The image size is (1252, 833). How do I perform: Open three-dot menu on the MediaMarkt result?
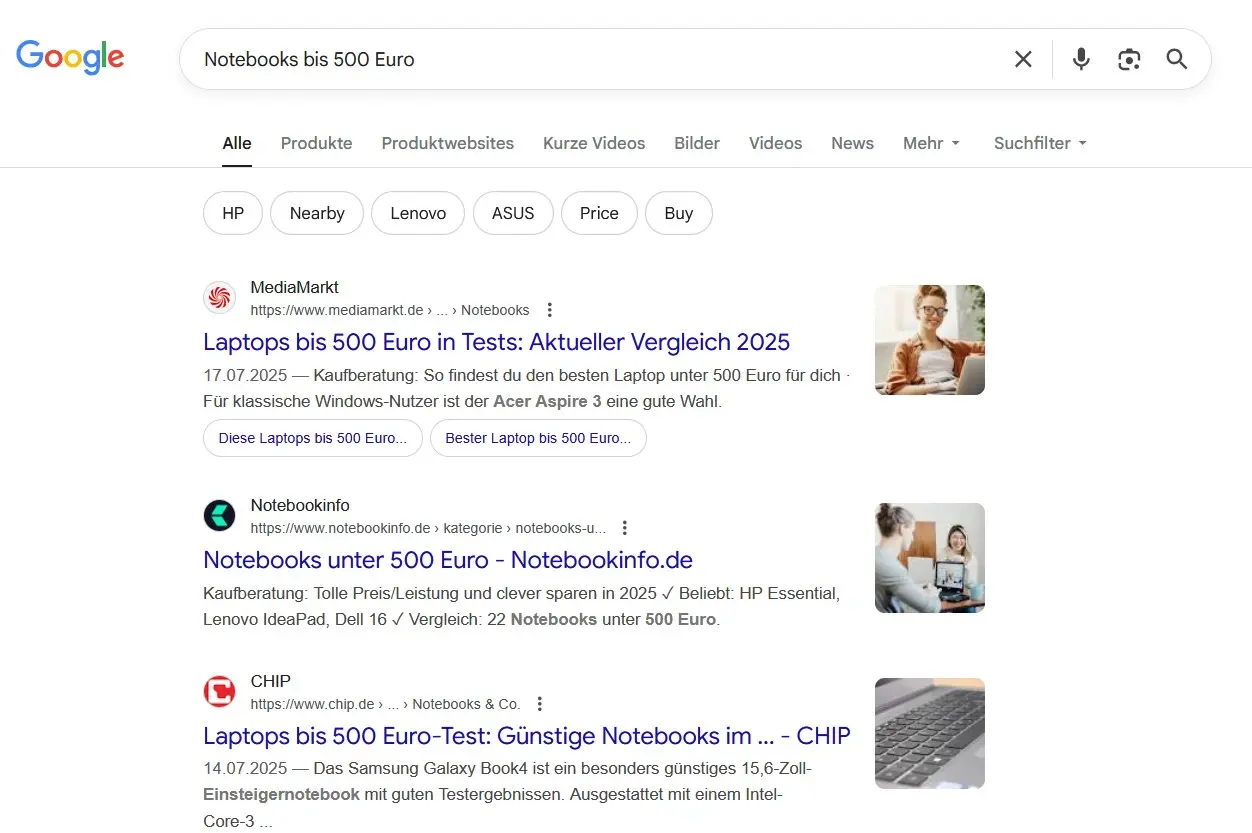(550, 310)
